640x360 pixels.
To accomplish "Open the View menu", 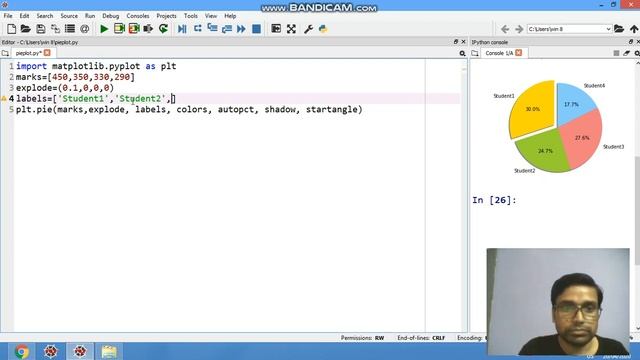I will tap(211, 16).
